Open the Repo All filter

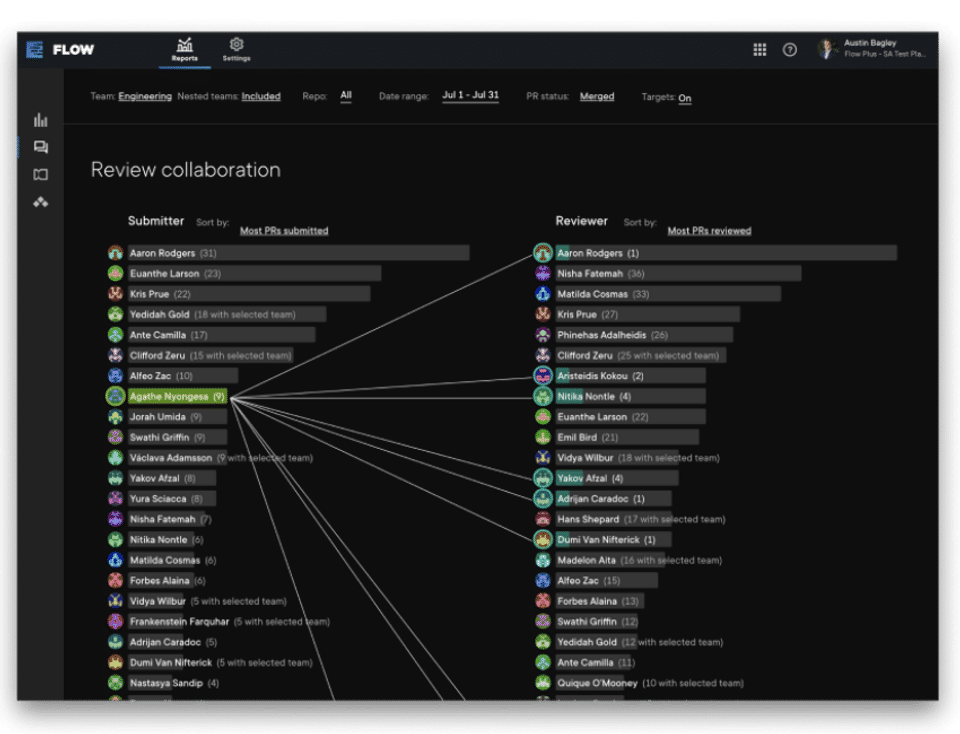pos(346,95)
